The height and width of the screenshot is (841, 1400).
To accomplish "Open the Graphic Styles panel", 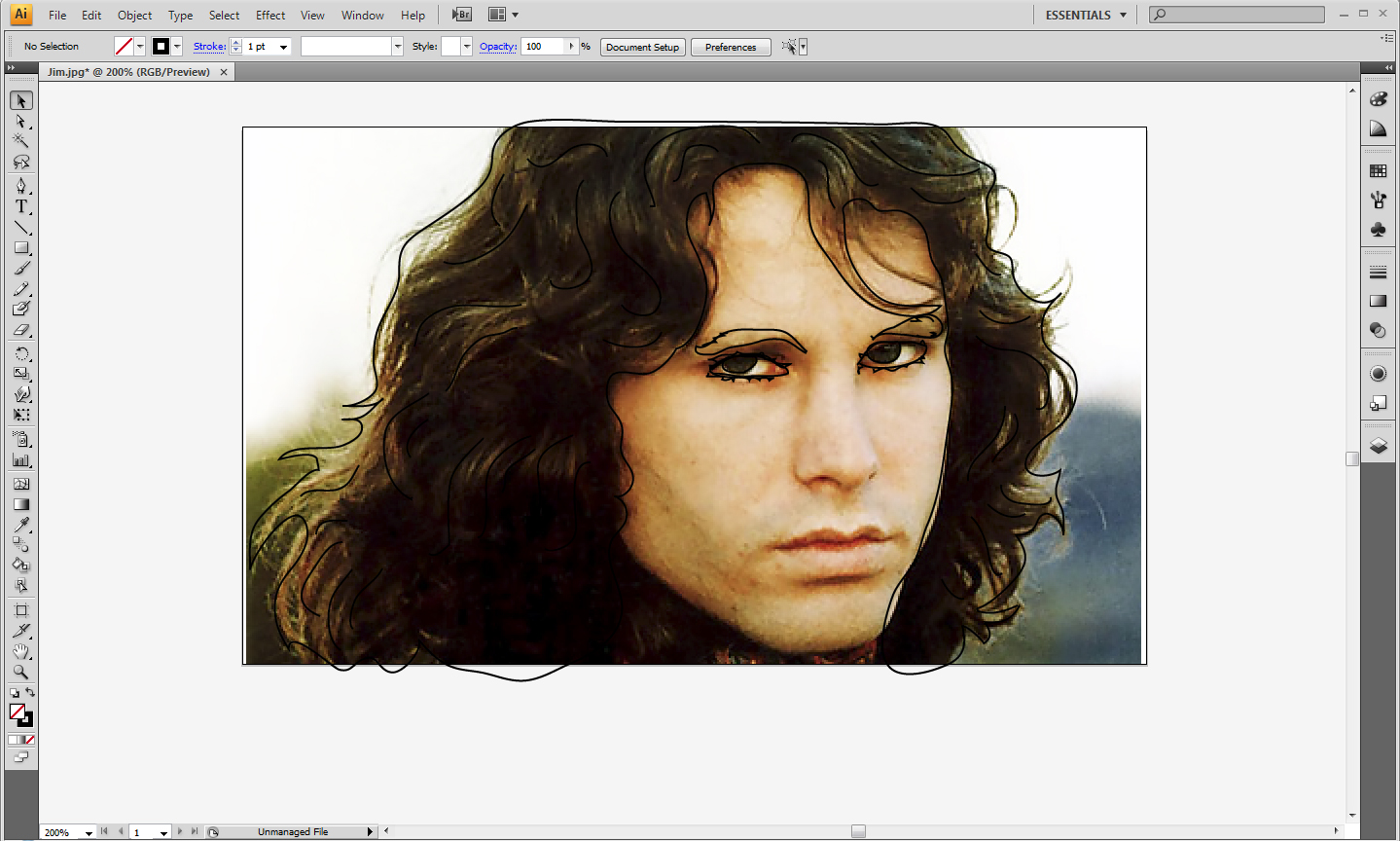I will [x=1378, y=403].
